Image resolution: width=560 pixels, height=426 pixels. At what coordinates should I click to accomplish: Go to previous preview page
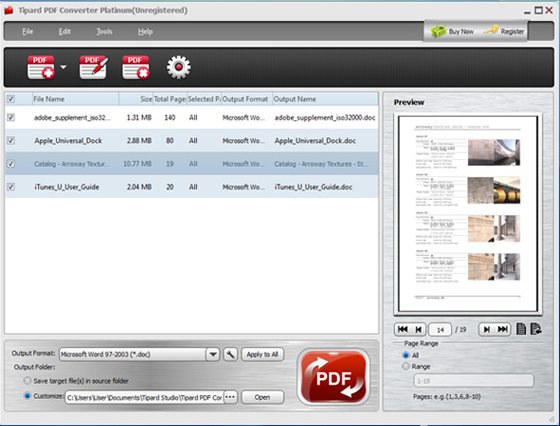tap(418, 329)
